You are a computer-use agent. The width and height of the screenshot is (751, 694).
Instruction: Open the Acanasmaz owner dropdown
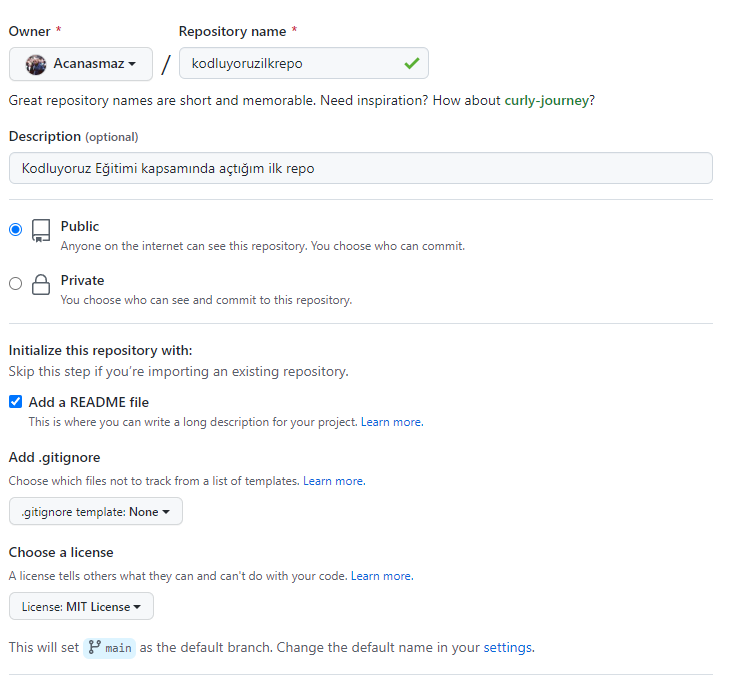[x=80, y=64]
